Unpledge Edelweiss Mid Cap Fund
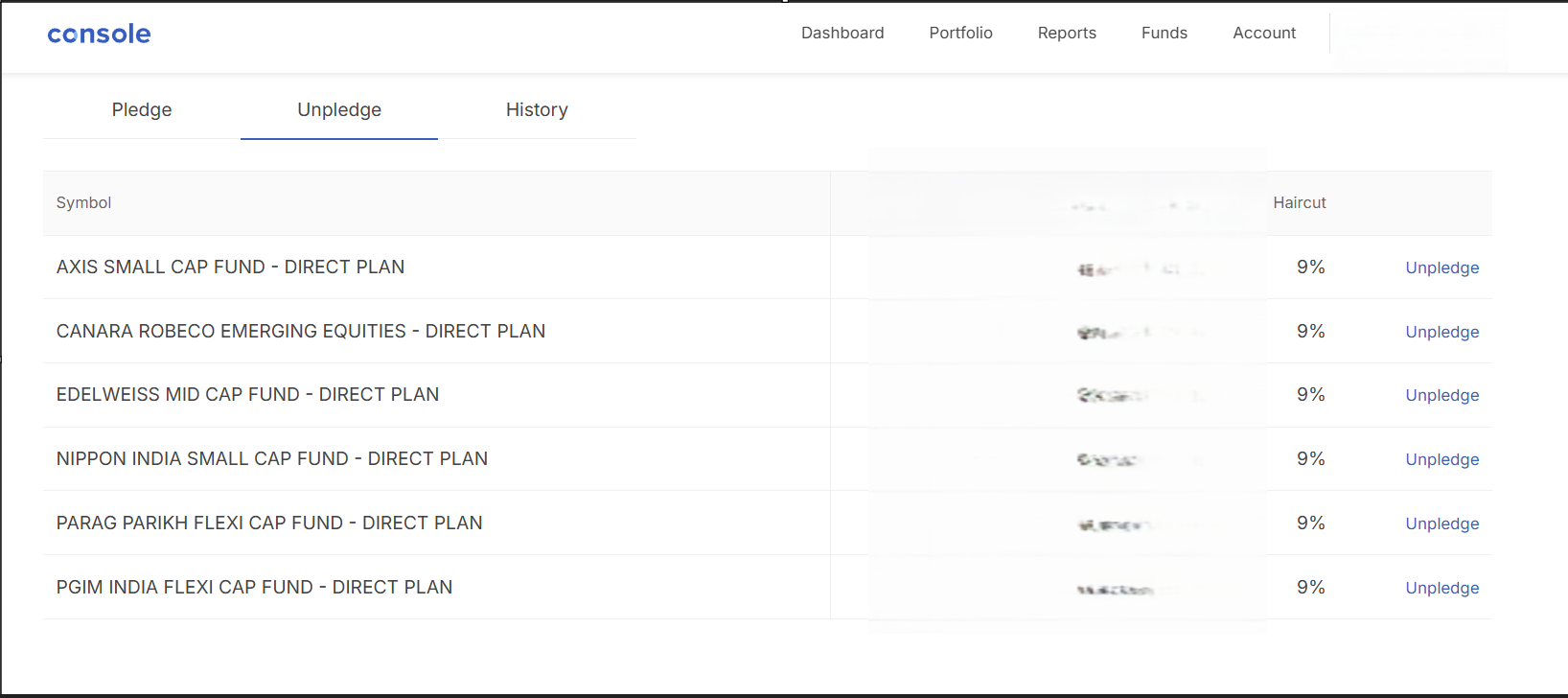 1441,395
